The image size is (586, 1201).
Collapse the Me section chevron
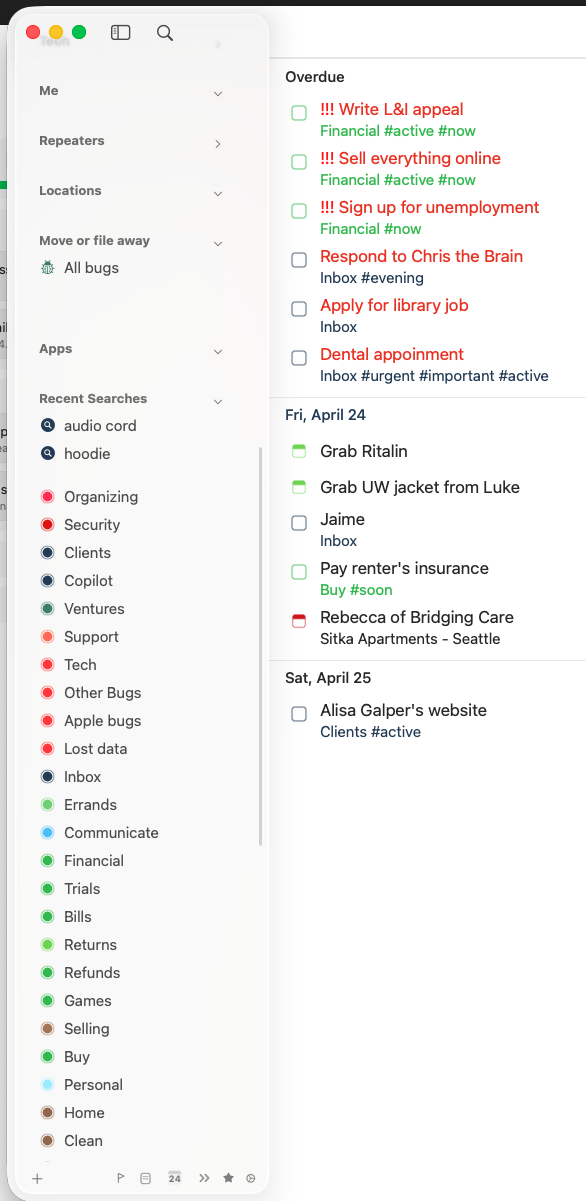tap(218, 94)
